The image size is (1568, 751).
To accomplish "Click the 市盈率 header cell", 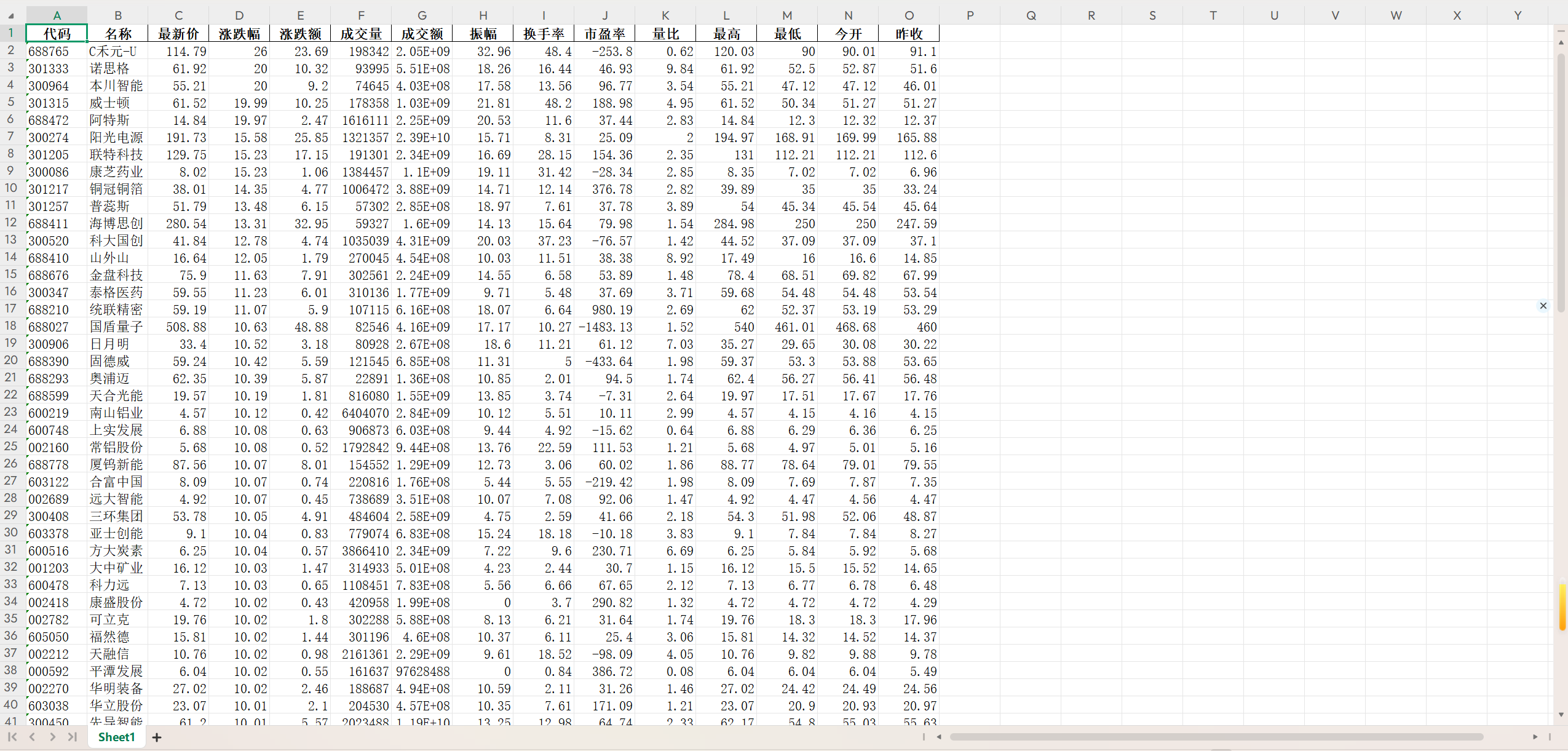I will click(x=604, y=34).
